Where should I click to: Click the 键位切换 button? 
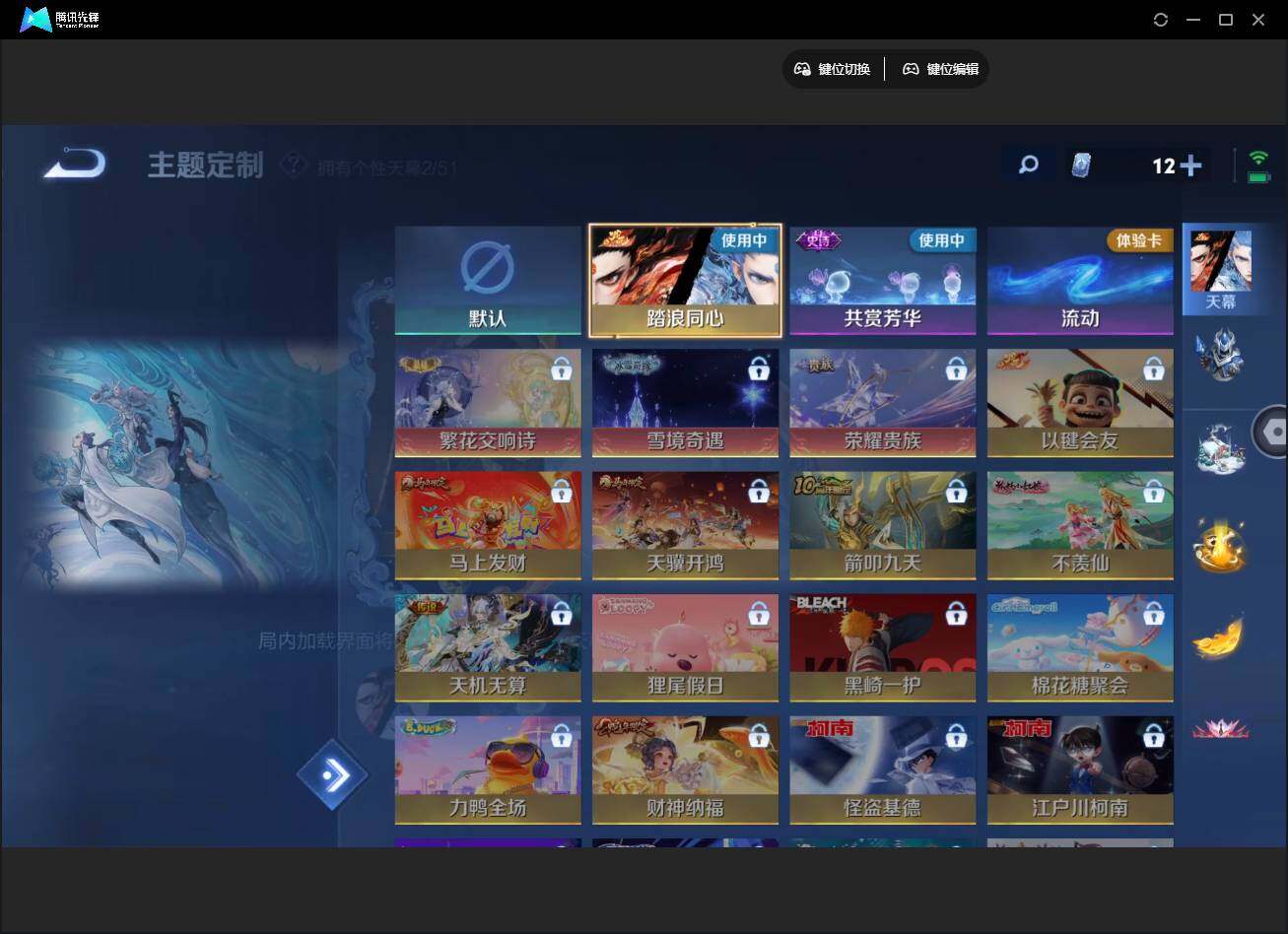[x=833, y=69]
